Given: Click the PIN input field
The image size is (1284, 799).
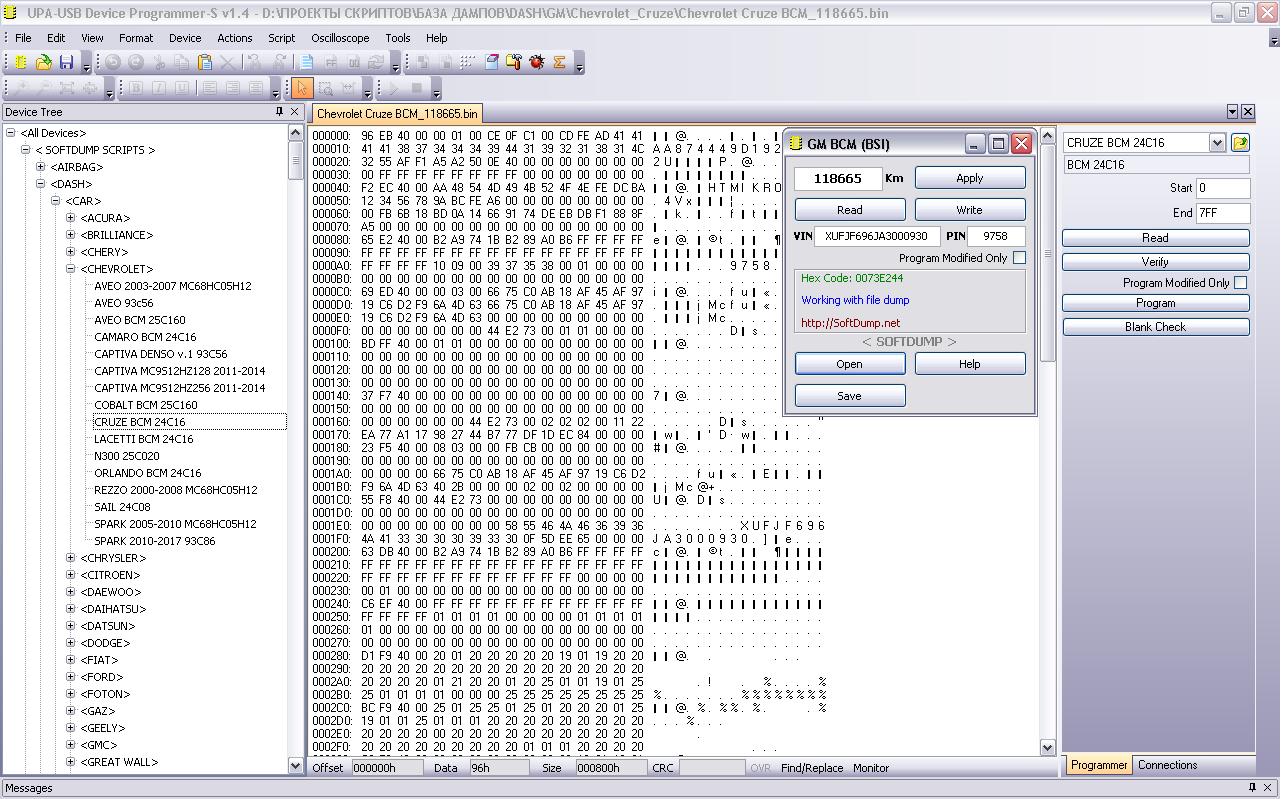Looking at the screenshot, I should (x=996, y=236).
